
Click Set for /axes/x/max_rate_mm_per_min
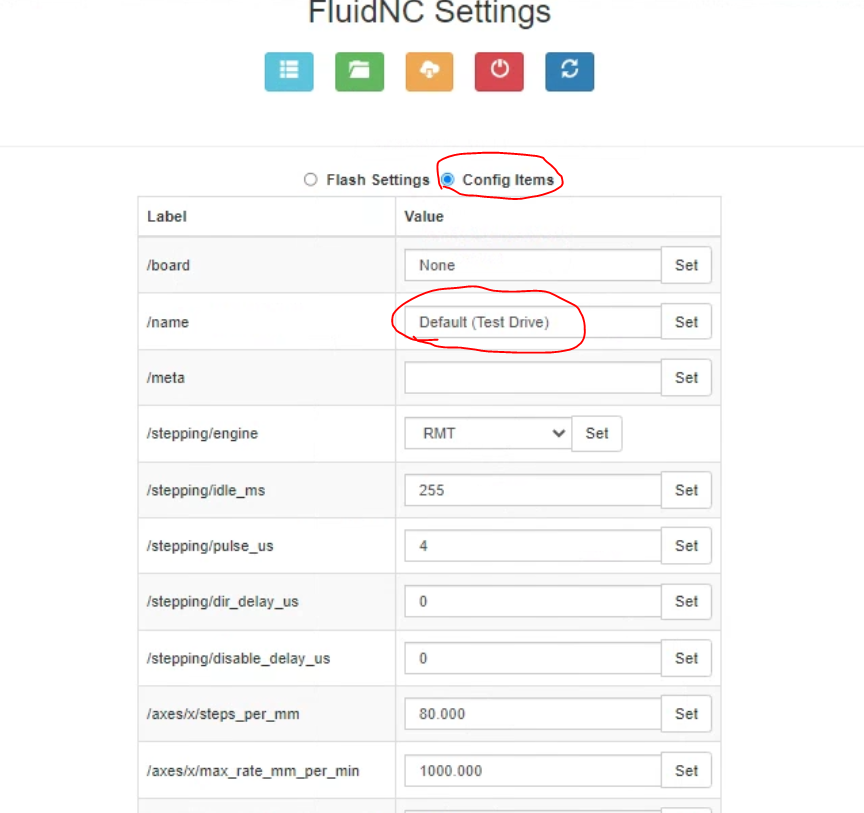[x=686, y=771]
